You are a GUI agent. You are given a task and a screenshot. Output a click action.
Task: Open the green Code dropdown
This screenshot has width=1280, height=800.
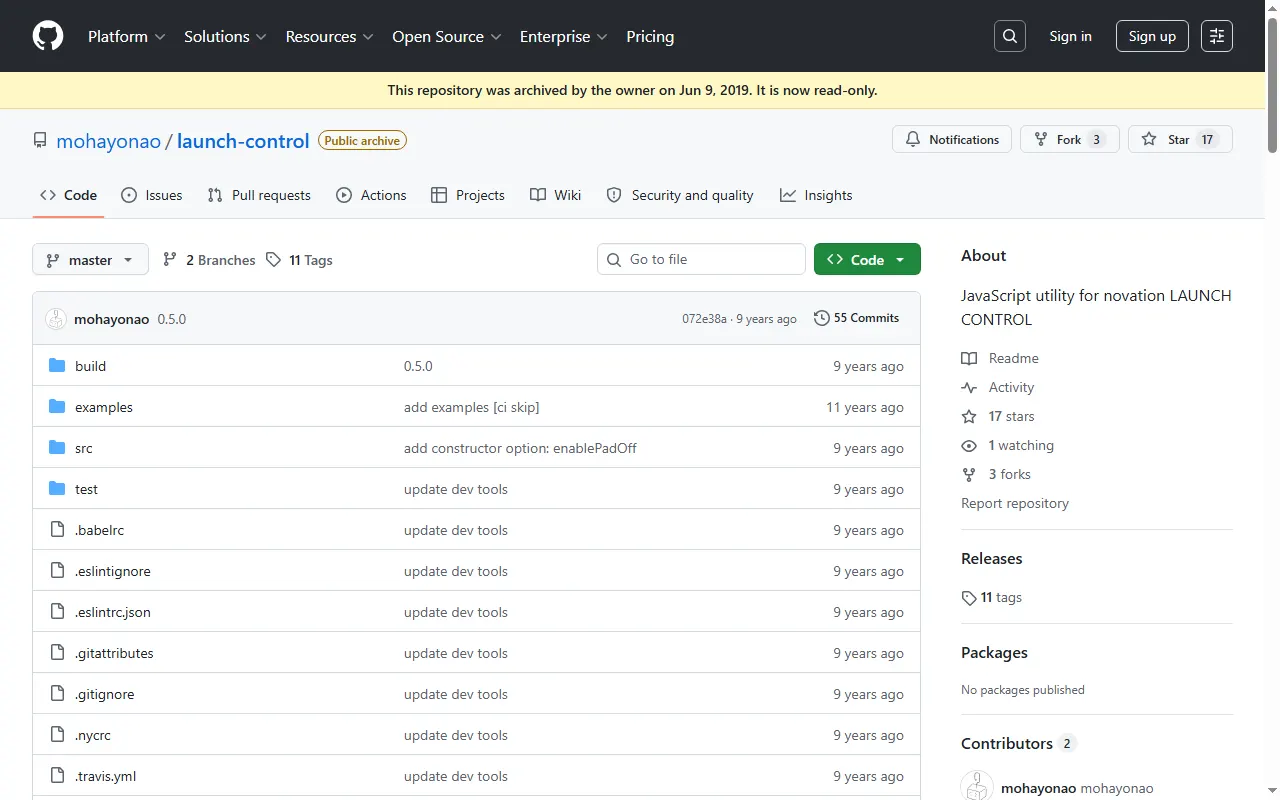pos(867,260)
